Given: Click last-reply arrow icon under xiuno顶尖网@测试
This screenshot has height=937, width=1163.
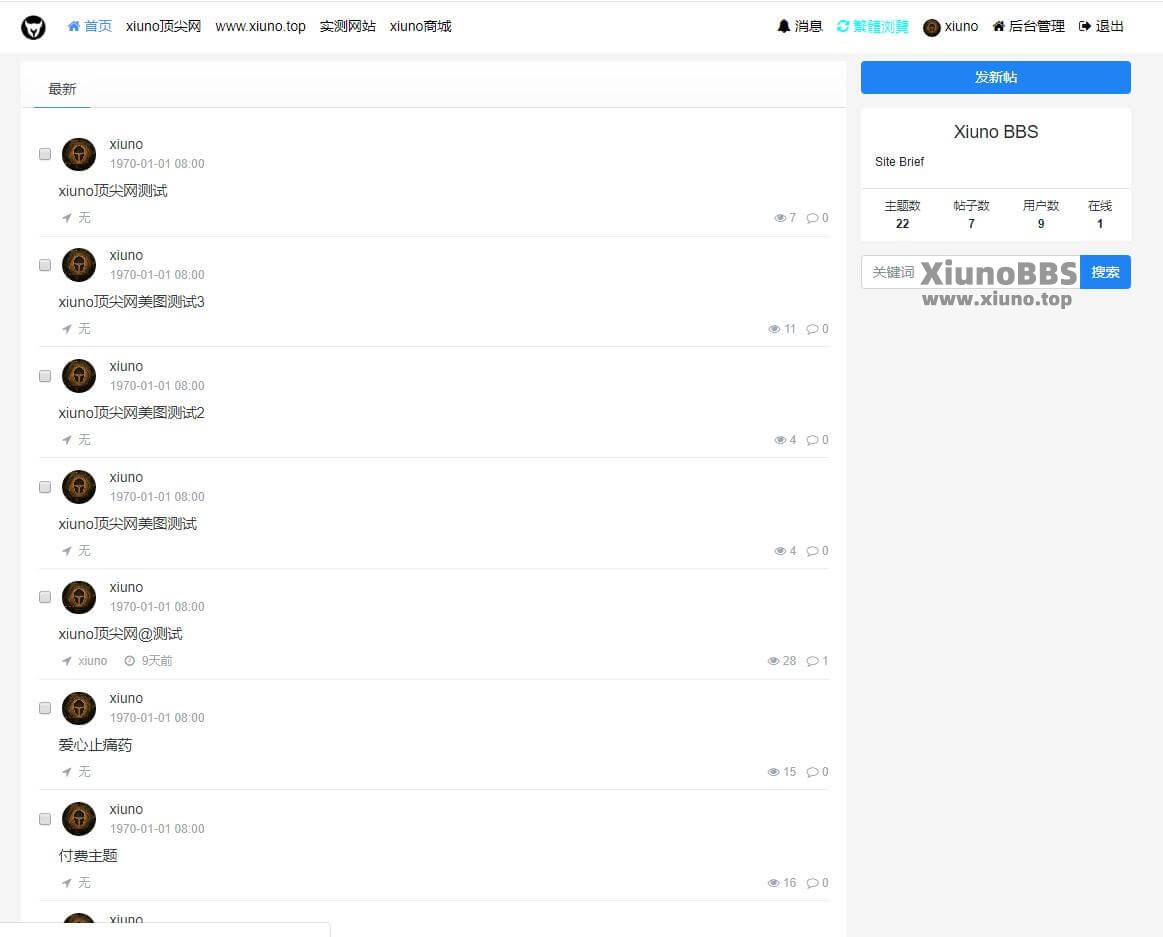Looking at the screenshot, I should 67,661.
